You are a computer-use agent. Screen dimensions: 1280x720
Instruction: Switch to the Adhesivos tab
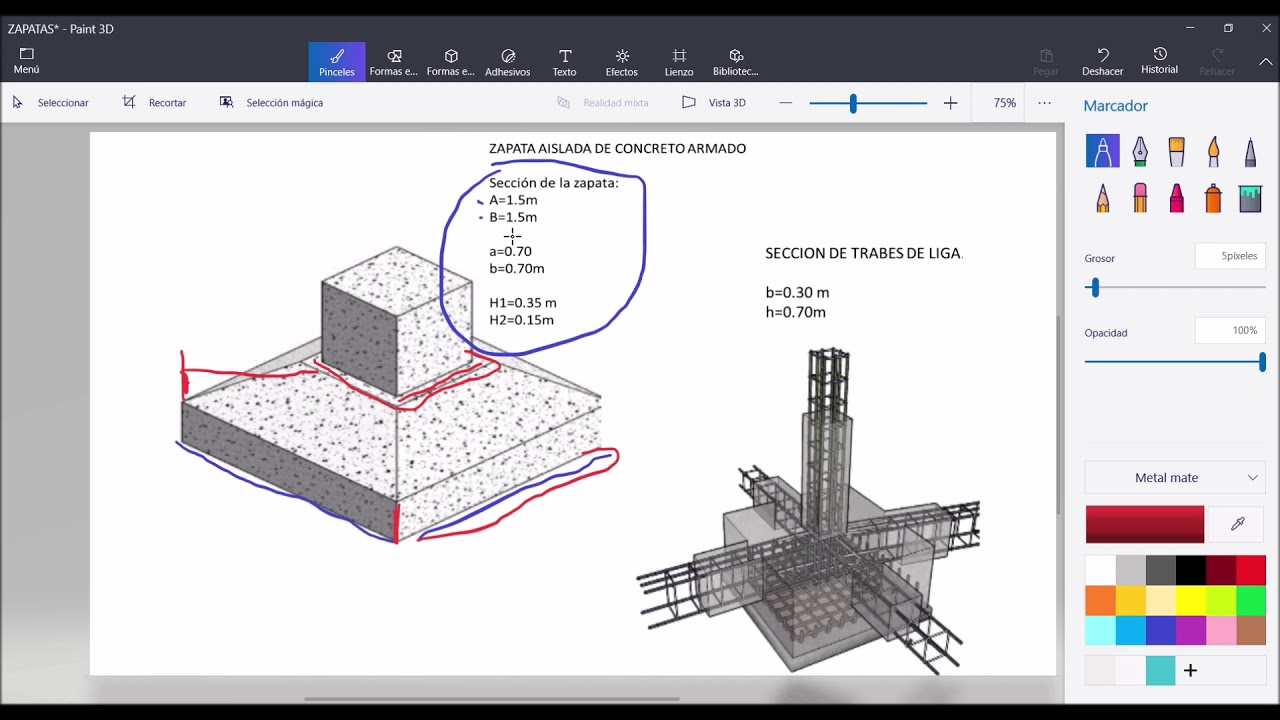508,62
